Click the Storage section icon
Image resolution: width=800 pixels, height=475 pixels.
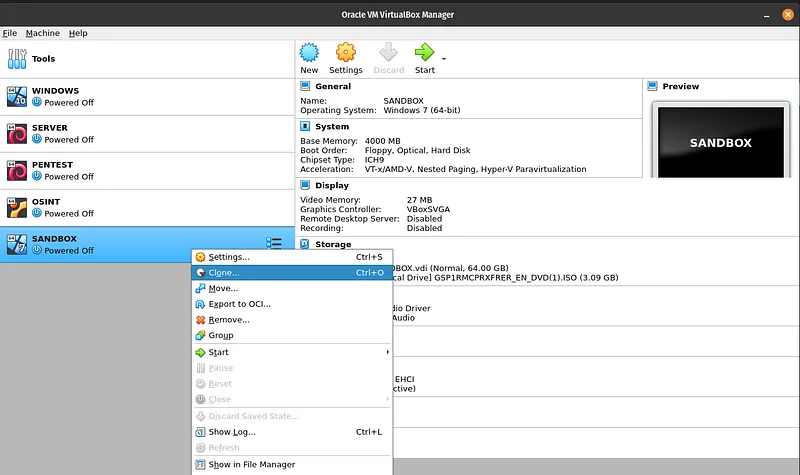tap(305, 244)
